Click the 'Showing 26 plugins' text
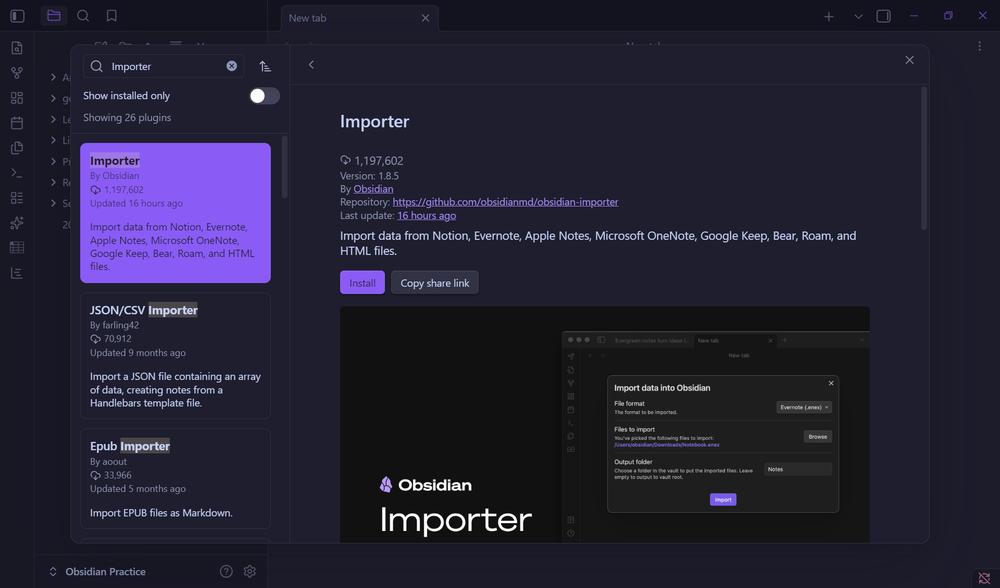Viewport: 1000px width, 588px height. (x=127, y=117)
